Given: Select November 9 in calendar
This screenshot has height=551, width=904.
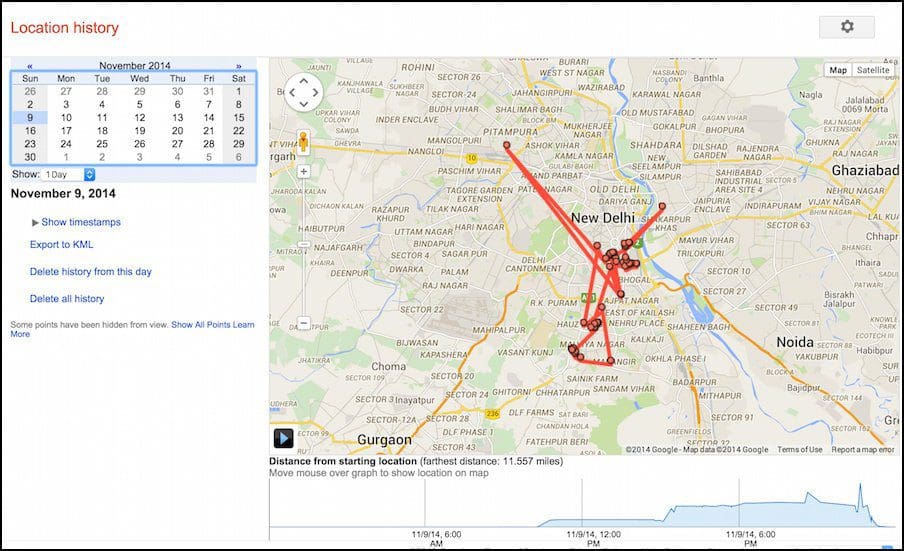Looking at the screenshot, I should click(x=30, y=118).
